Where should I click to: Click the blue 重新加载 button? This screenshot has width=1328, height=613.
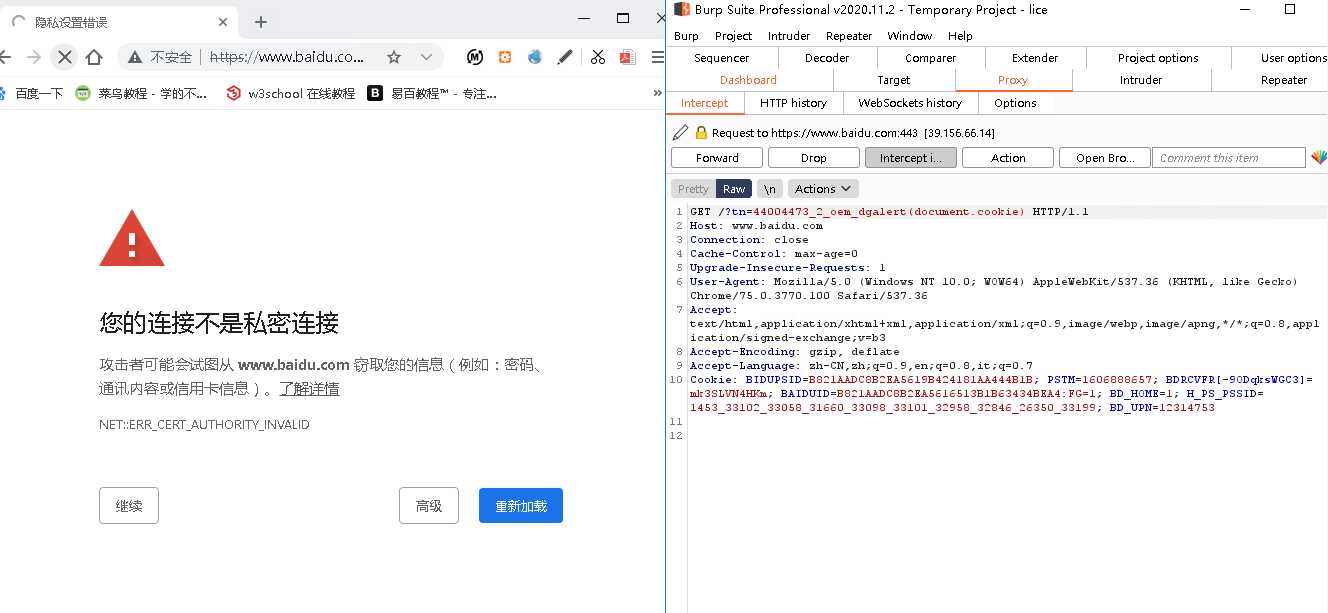tap(521, 506)
